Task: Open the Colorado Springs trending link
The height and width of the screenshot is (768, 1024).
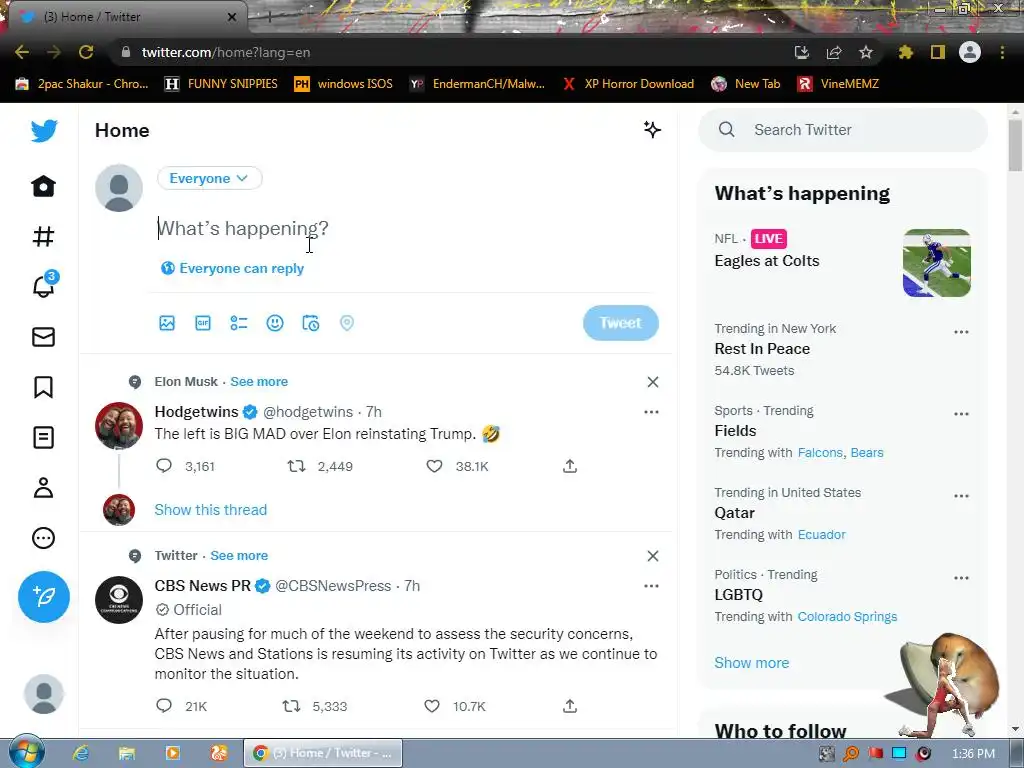Action: [x=847, y=616]
